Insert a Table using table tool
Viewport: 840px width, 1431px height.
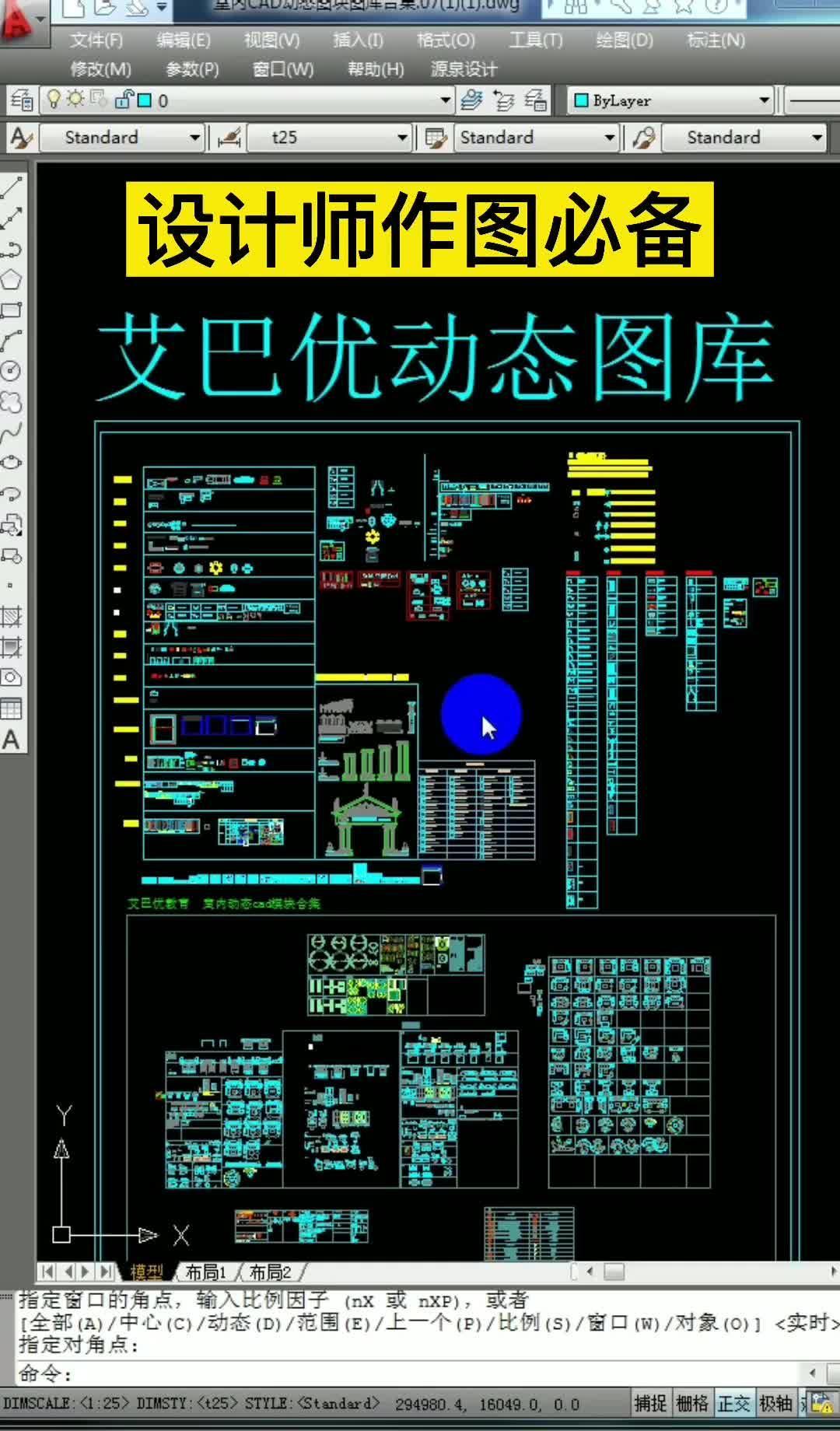point(12,709)
